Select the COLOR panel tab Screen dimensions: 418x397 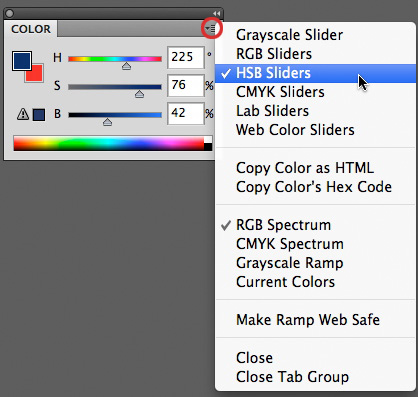point(31,29)
